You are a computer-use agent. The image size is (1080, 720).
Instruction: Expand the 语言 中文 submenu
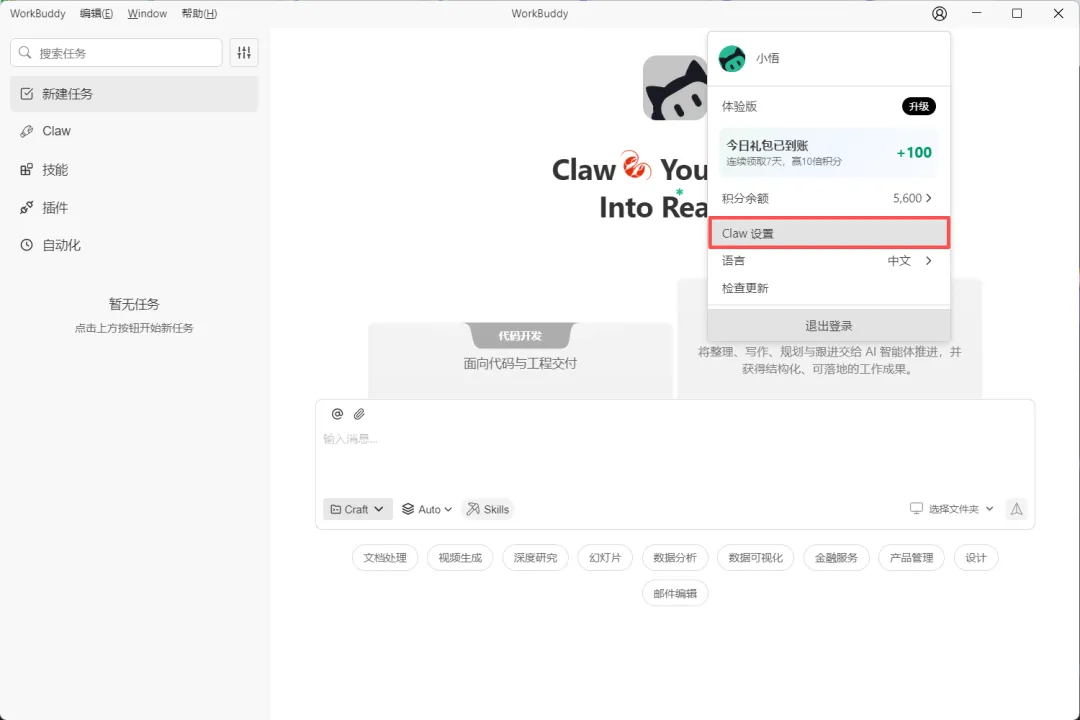tap(829, 260)
